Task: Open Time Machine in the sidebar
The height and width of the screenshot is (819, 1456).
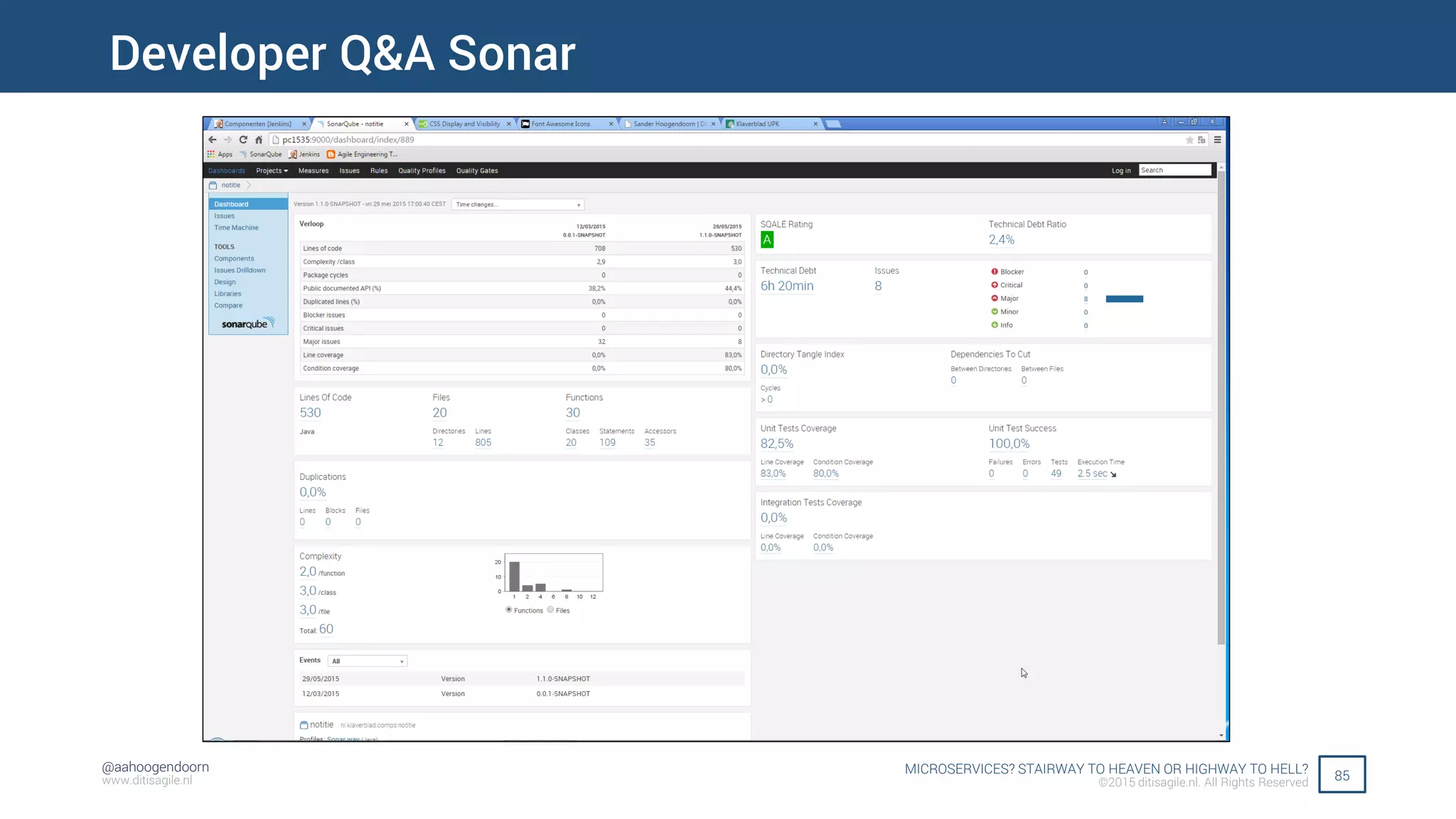Action: [236, 228]
